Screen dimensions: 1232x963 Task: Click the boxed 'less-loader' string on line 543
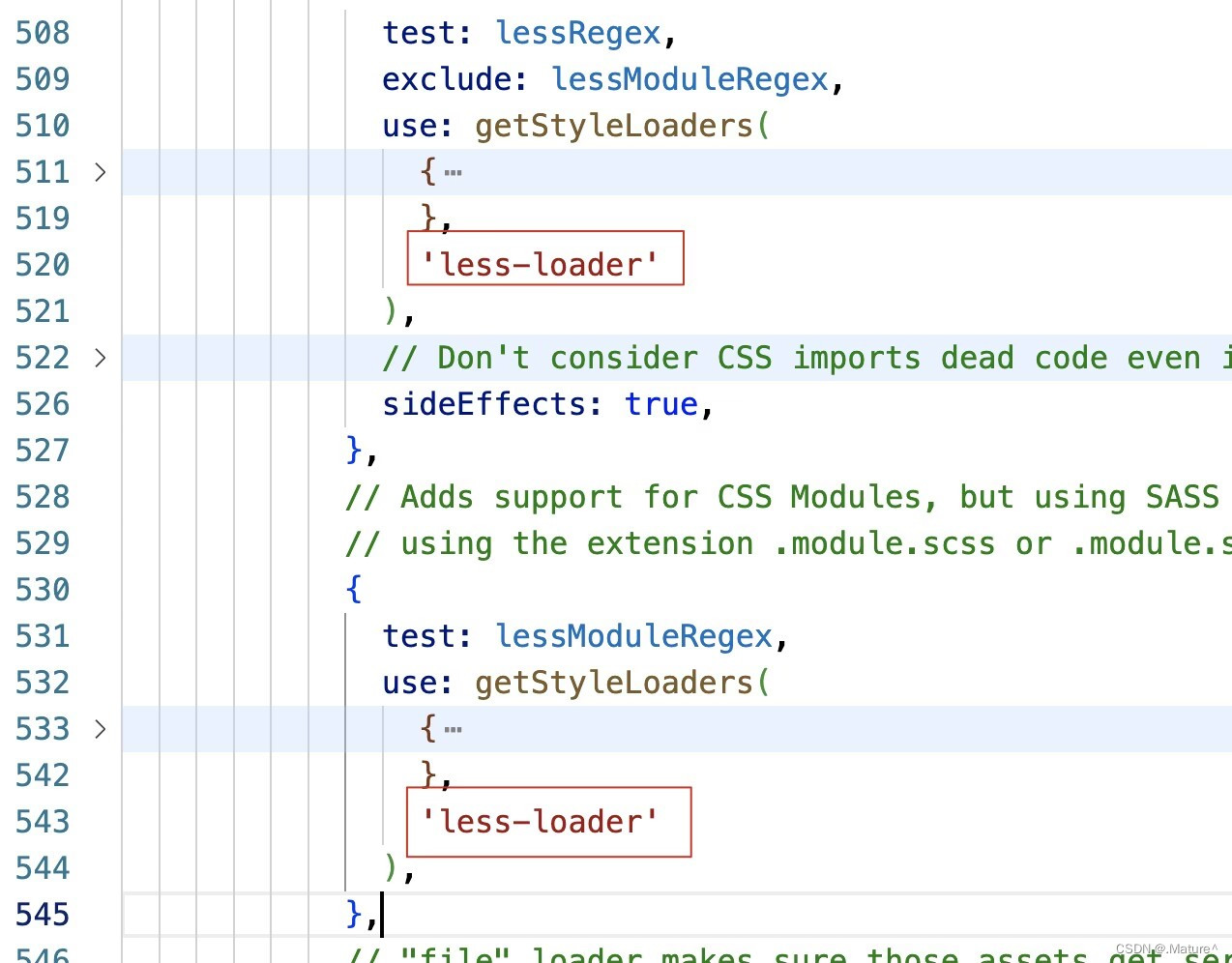[x=543, y=821]
